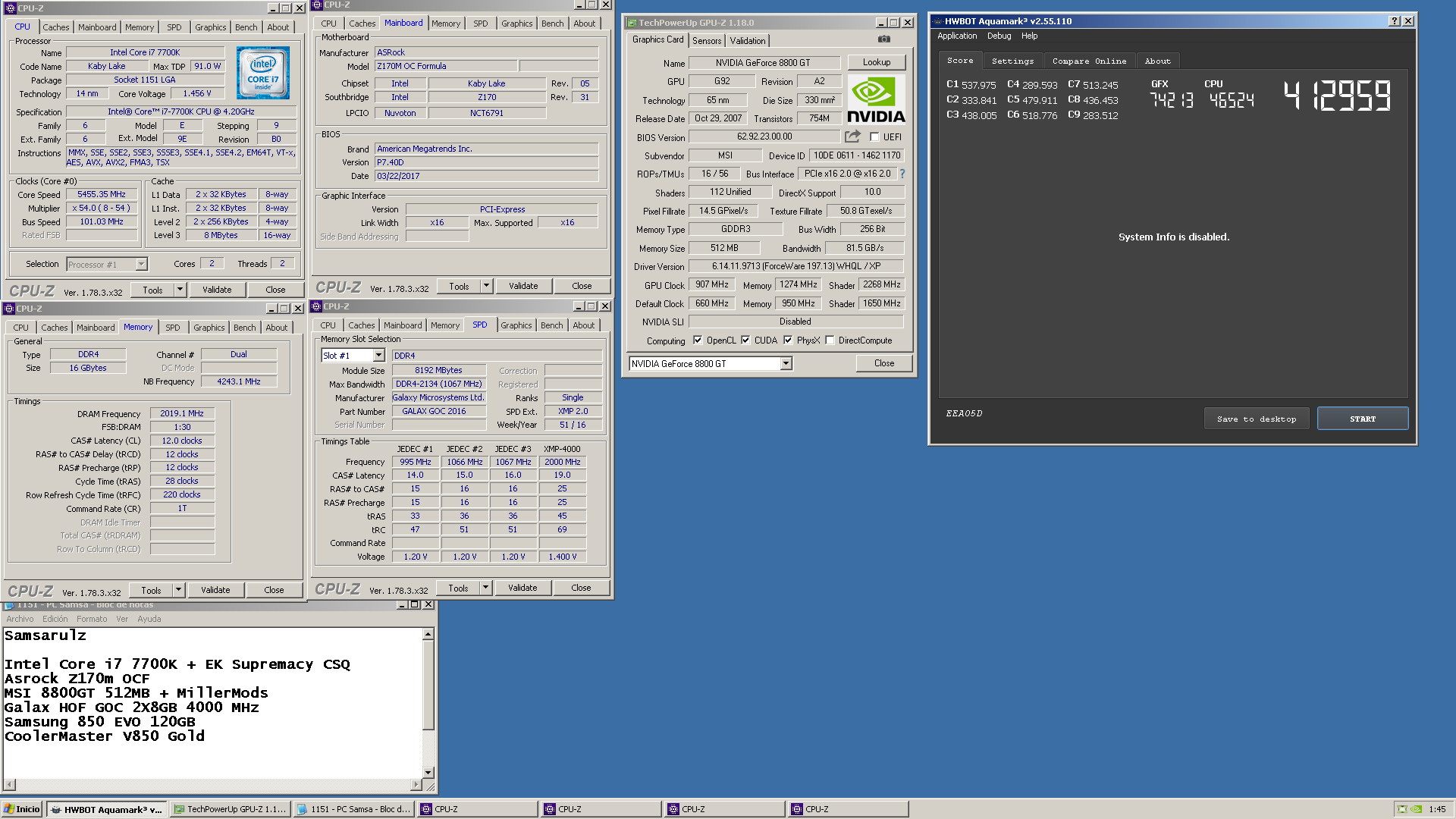Open the Settings tab in Aquamark
Image resolution: width=1456 pixels, height=819 pixels.
[x=1012, y=61]
